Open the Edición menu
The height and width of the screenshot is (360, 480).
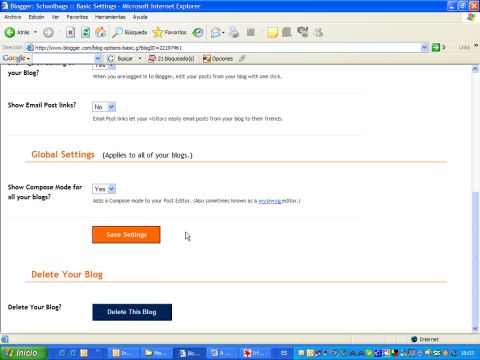coord(36,17)
